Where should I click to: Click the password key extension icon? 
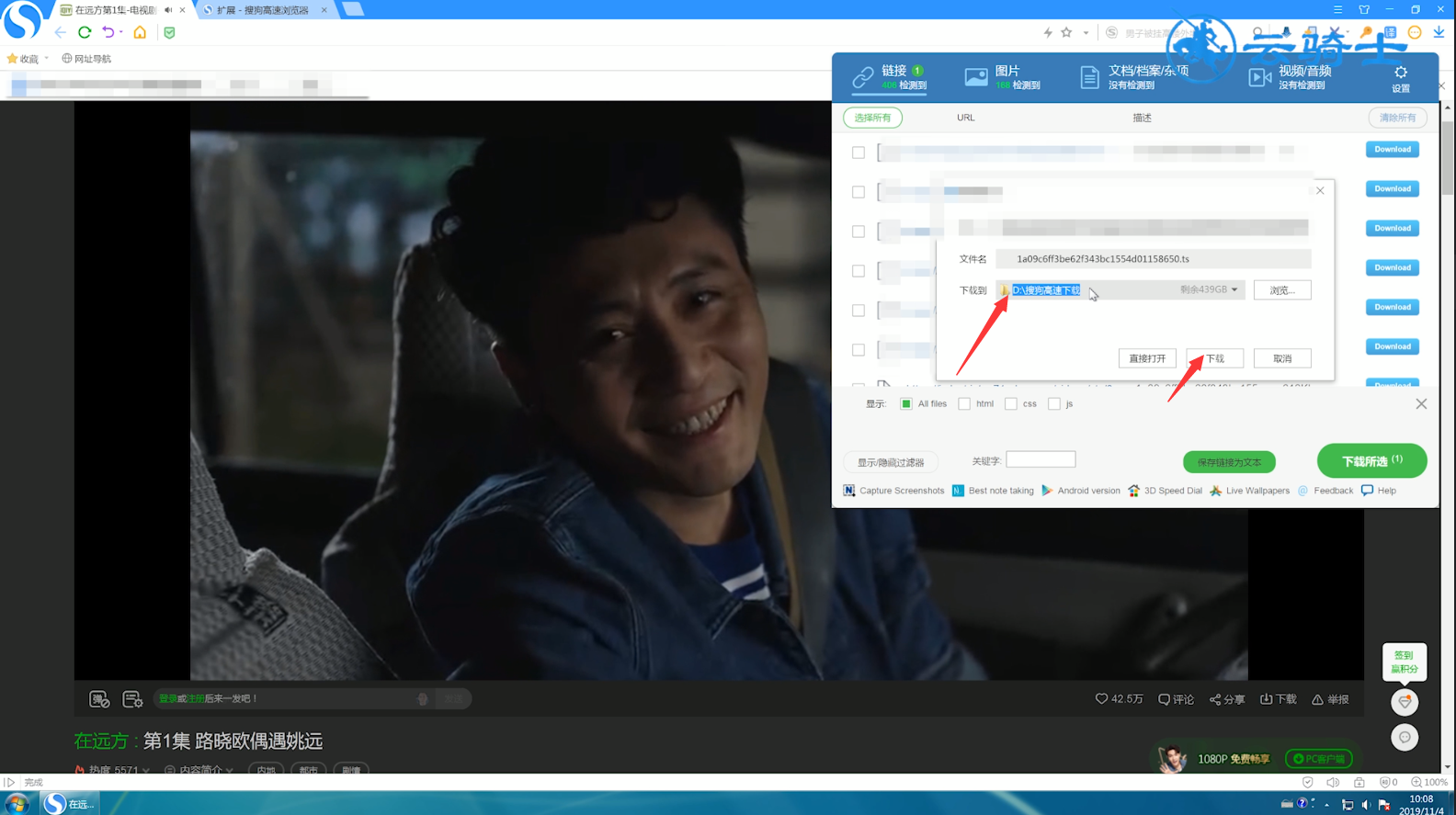point(1367,32)
